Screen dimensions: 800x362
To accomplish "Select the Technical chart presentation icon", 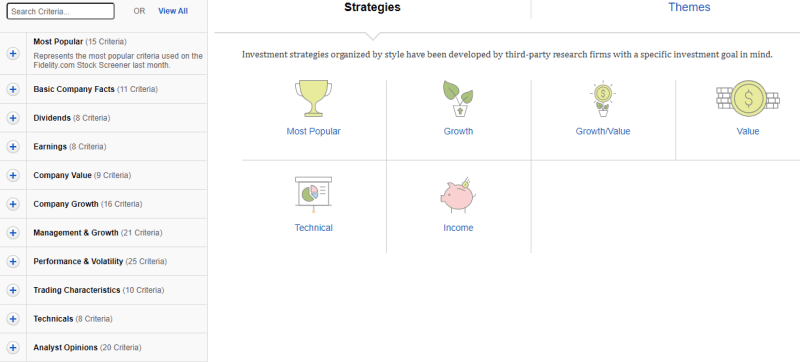I will pos(313,195).
